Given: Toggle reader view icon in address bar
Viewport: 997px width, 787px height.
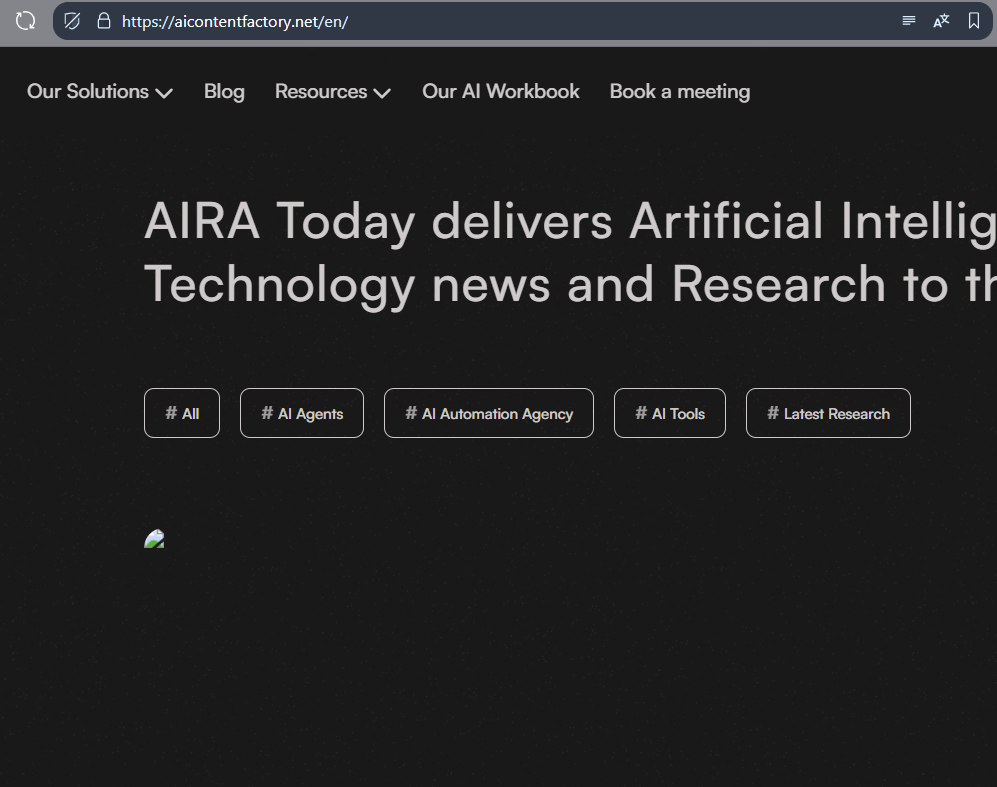Looking at the screenshot, I should click(x=909, y=21).
